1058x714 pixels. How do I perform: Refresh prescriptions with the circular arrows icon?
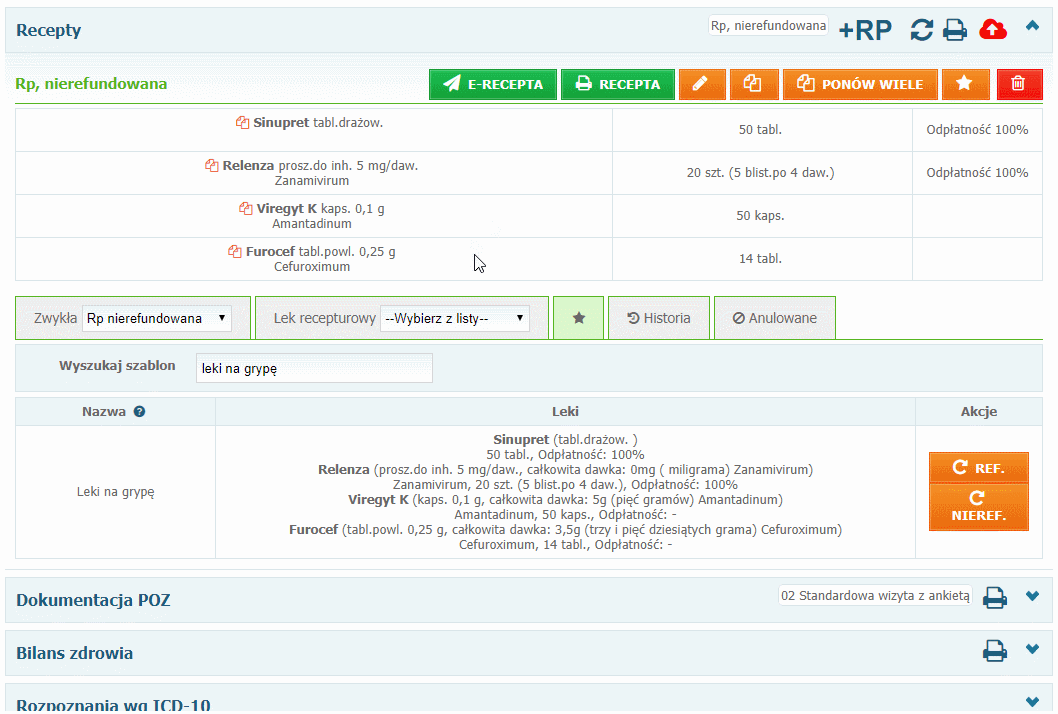click(x=922, y=30)
